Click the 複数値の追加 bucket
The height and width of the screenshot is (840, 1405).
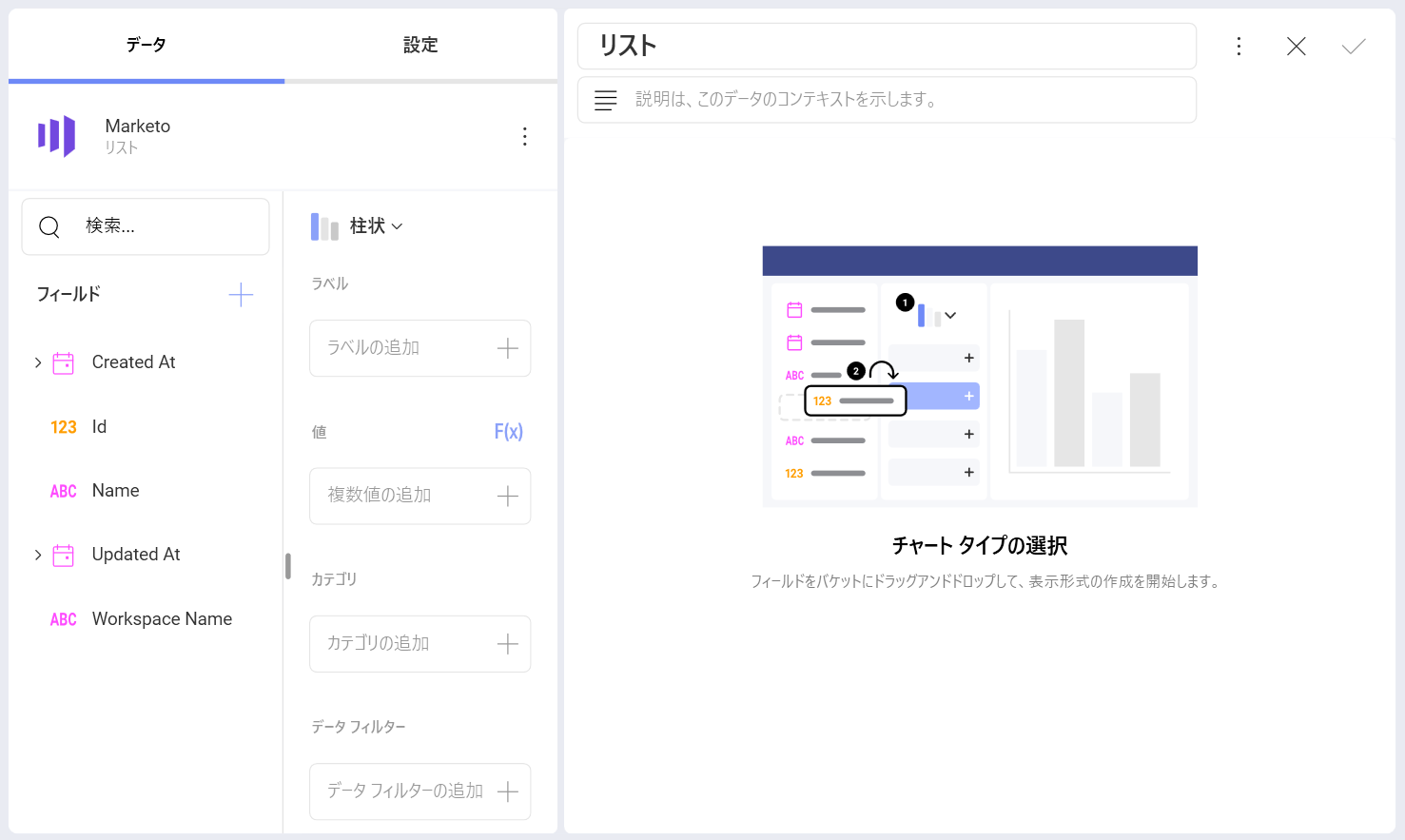(420, 496)
